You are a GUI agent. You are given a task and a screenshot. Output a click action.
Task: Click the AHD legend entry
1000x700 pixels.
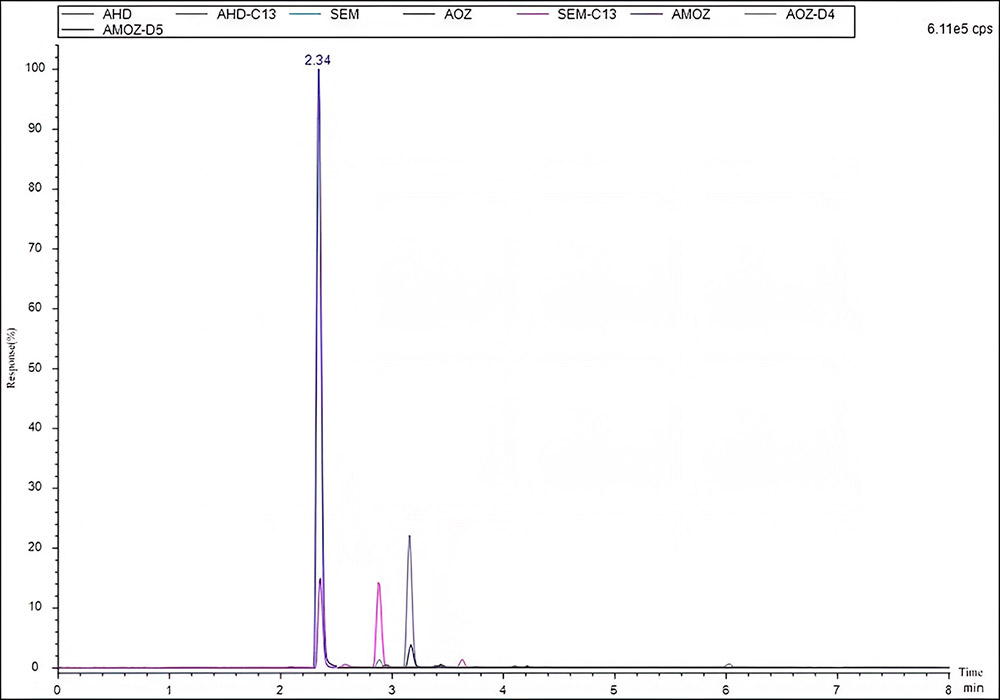coord(117,14)
